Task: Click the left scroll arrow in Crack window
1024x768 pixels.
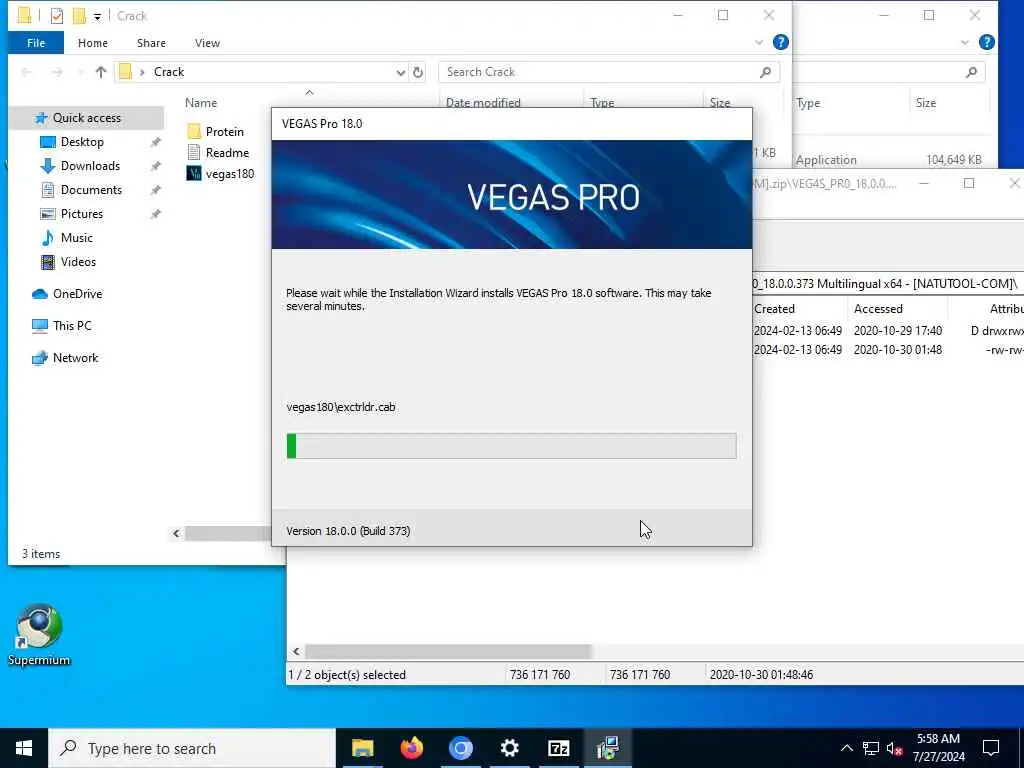Action: tap(176, 534)
